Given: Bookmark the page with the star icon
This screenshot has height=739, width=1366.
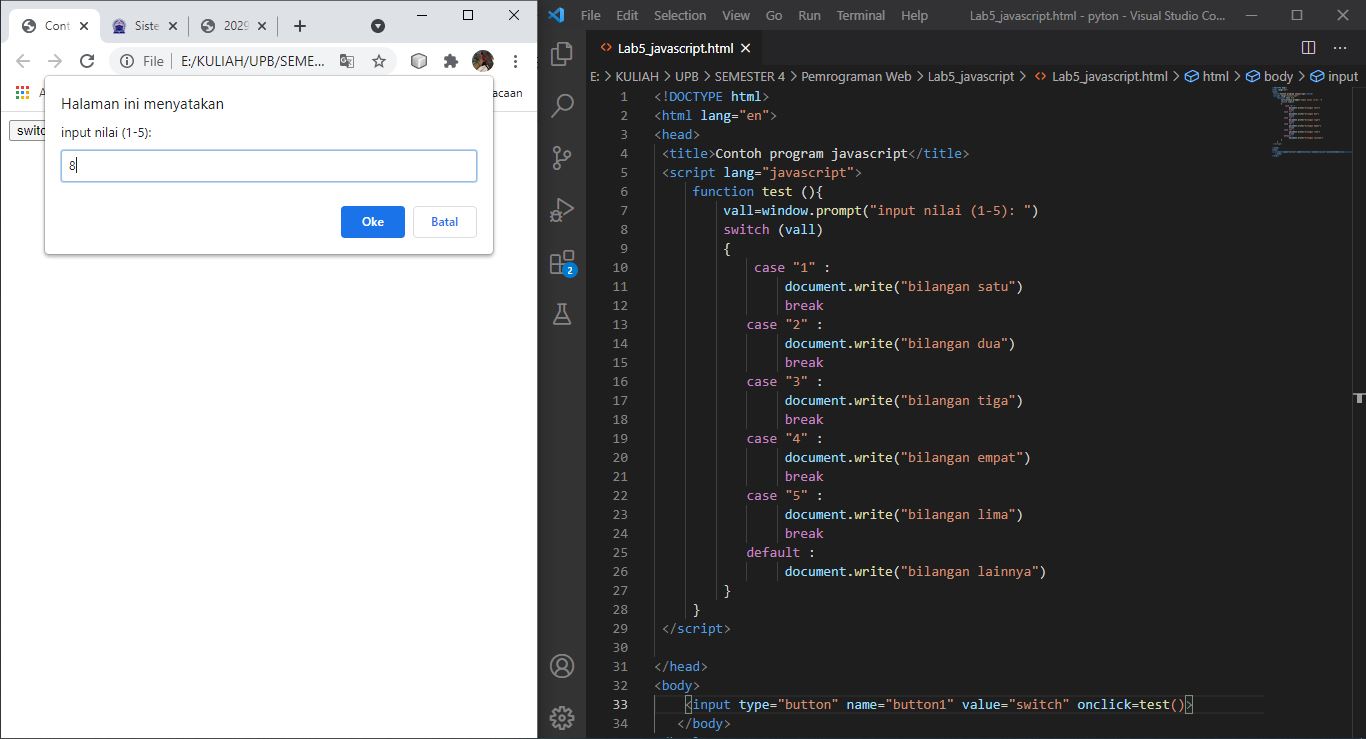Looking at the screenshot, I should [x=379, y=61].
